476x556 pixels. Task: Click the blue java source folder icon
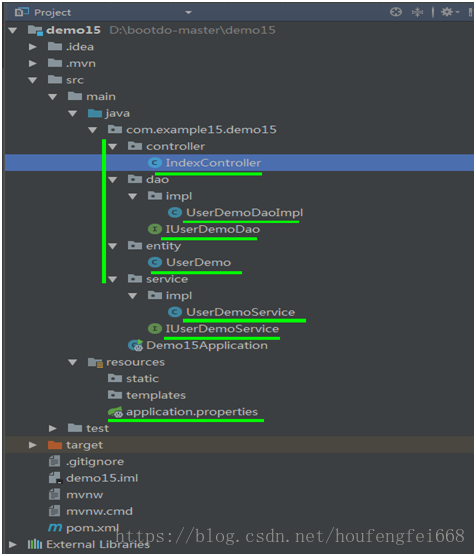coord(95,113)
